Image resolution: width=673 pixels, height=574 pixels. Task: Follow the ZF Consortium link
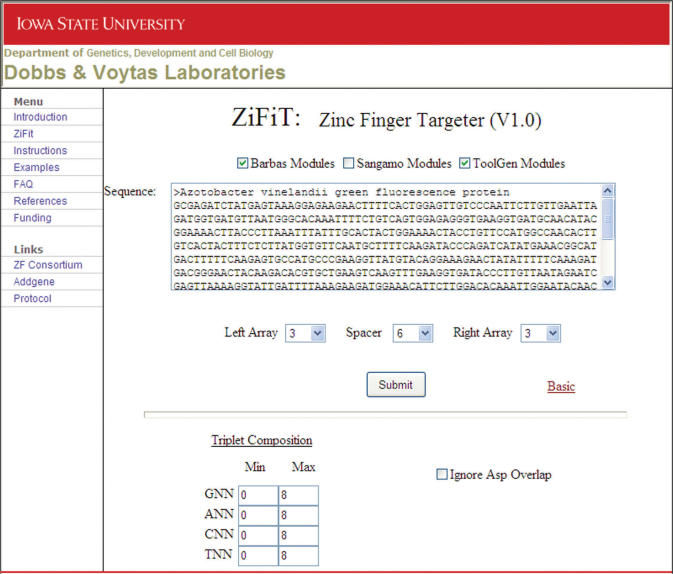(48, 265)
